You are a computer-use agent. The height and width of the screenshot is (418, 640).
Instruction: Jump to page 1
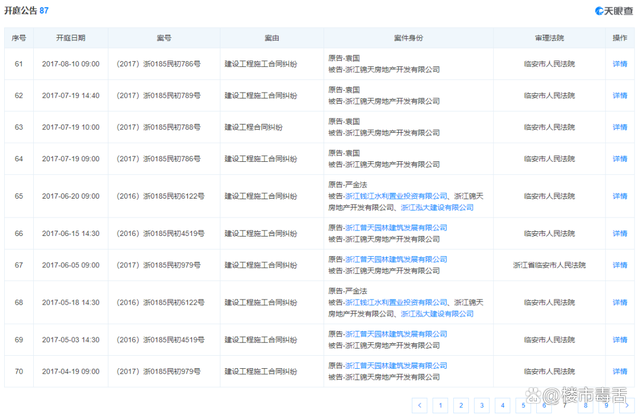tap(440, 405)
